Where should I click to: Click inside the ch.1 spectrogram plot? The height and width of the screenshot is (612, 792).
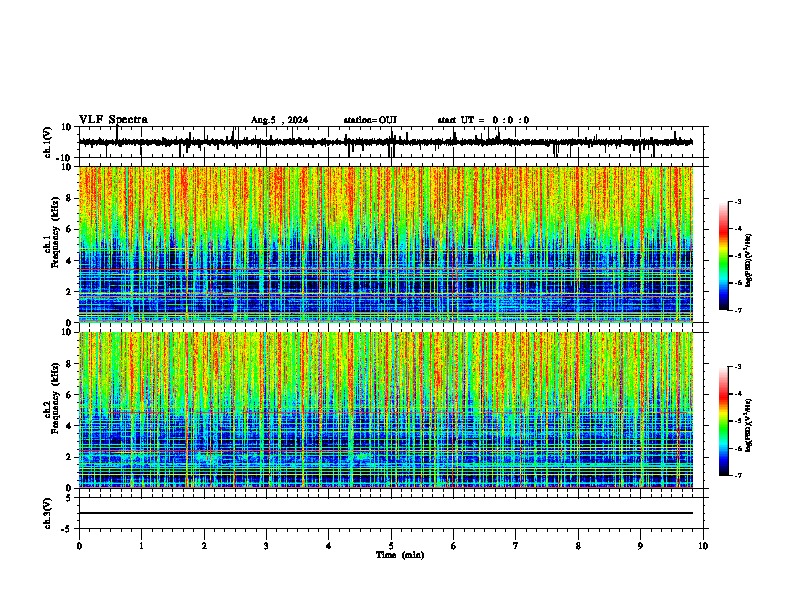tap(385, 244)
